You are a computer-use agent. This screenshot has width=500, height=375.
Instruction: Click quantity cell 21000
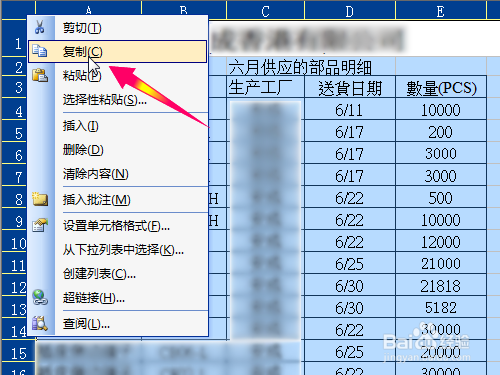[441, 263]
